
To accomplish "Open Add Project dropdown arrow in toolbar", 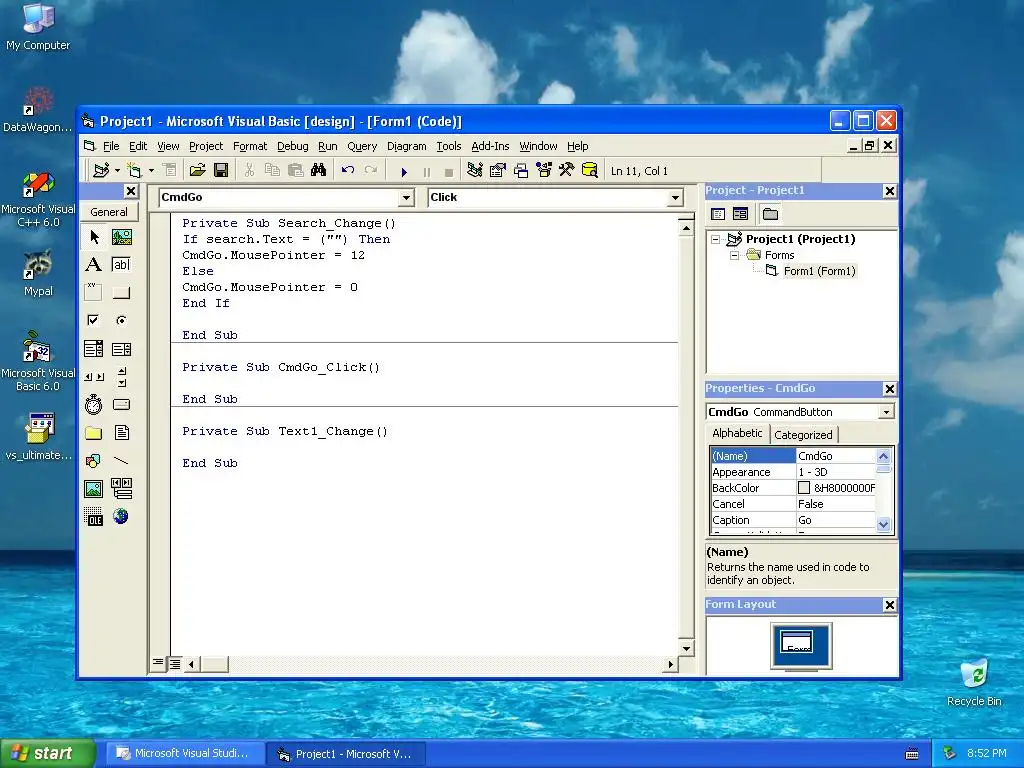I will click(x=118, y=170).
